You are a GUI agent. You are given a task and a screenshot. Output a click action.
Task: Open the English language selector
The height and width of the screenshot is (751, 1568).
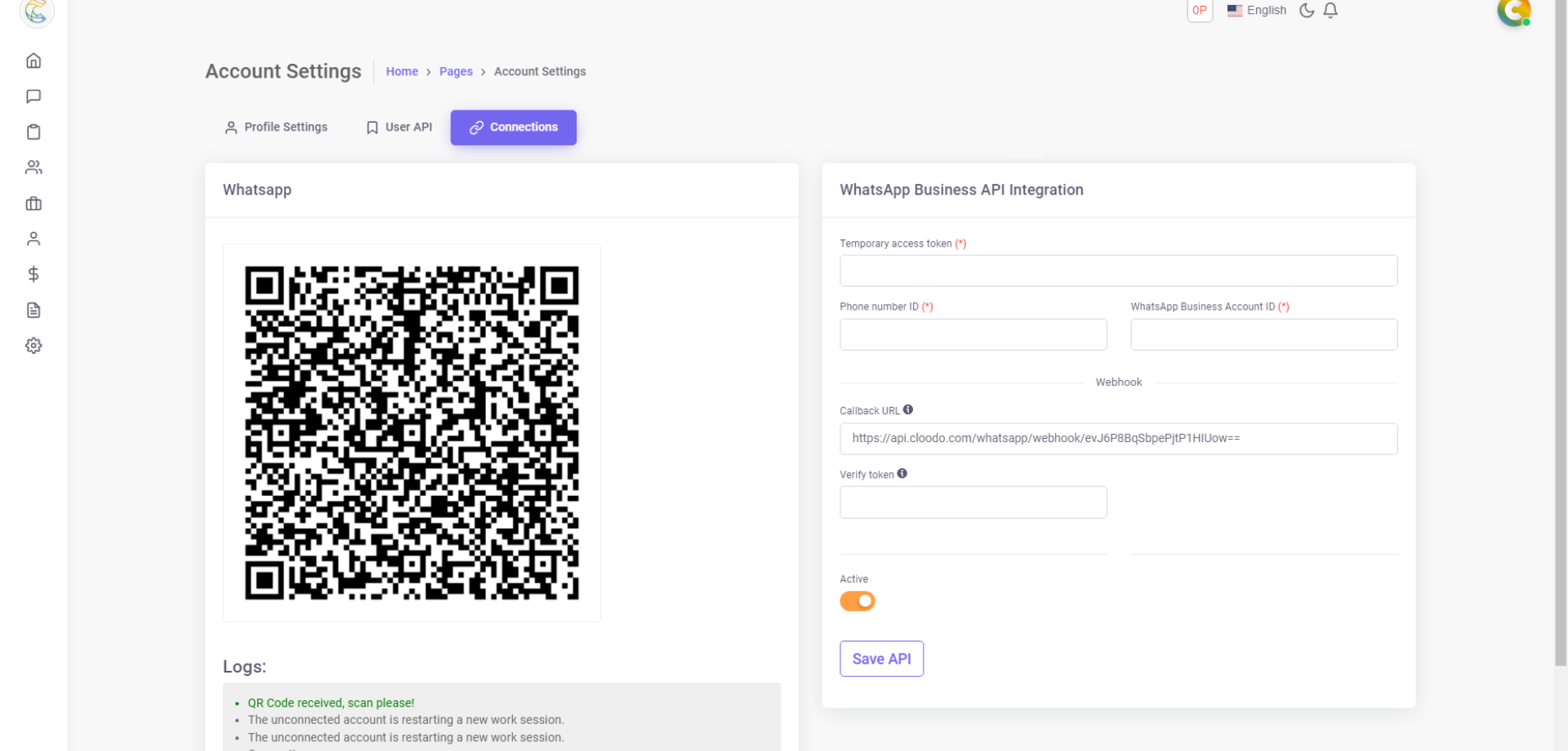coord(1256,11)
